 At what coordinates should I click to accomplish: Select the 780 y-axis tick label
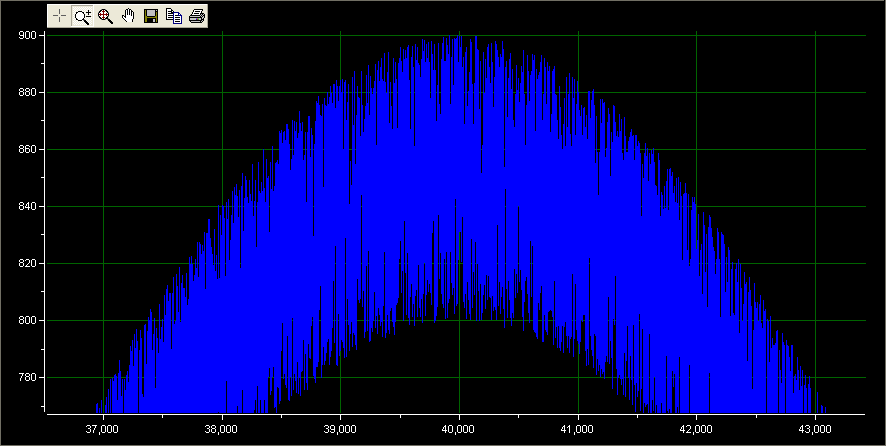27,378
